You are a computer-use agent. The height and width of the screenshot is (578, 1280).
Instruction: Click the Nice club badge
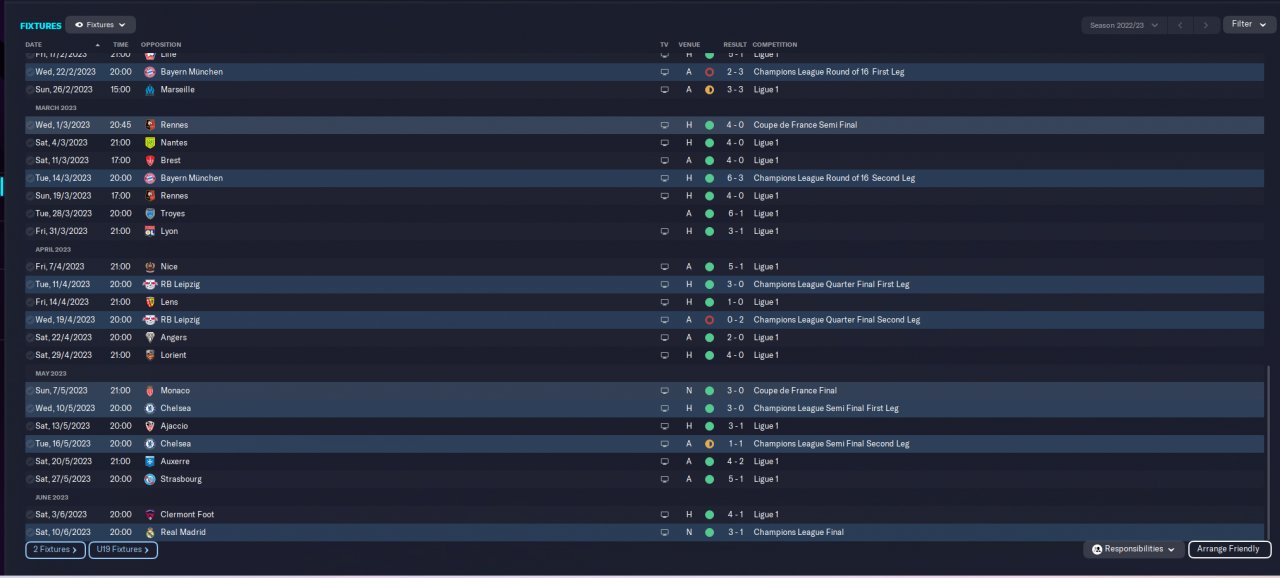pos(150,267)
